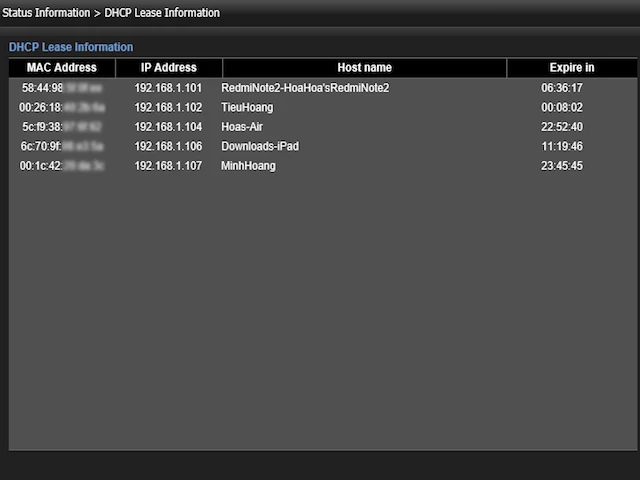640x480 pixels.
Task: Click the MAC Address column header
Action: 62,68
